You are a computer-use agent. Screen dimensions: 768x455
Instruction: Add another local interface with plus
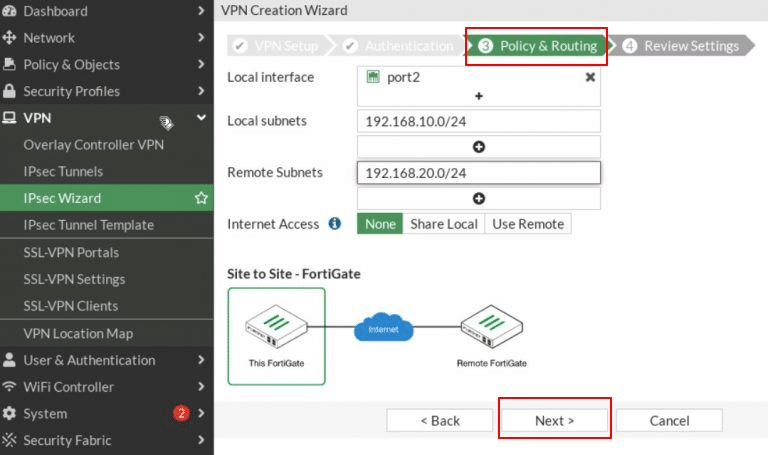point(479,96)
